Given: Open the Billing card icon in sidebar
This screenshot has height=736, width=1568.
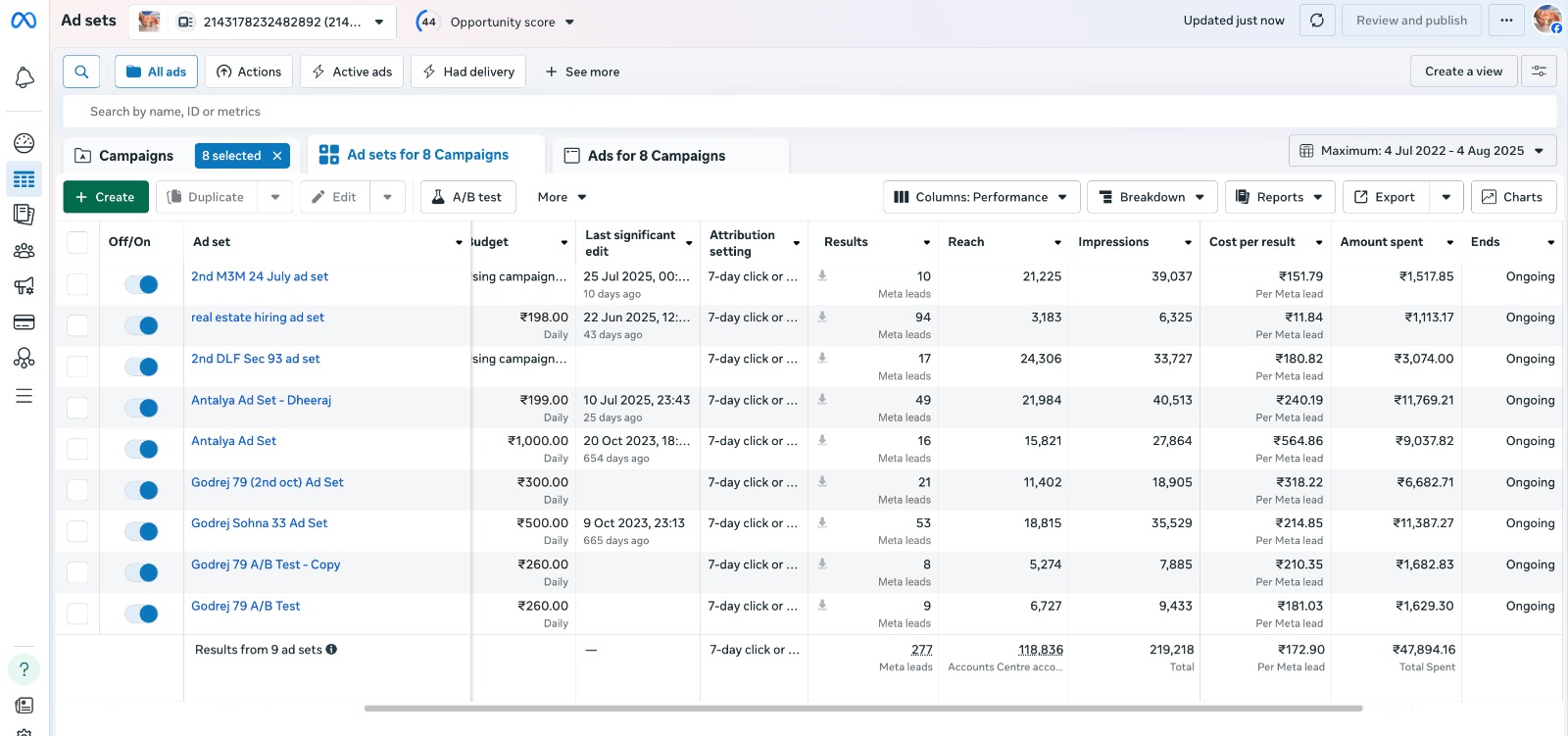Looking at the screenshot, I should [x=24, y=322].
